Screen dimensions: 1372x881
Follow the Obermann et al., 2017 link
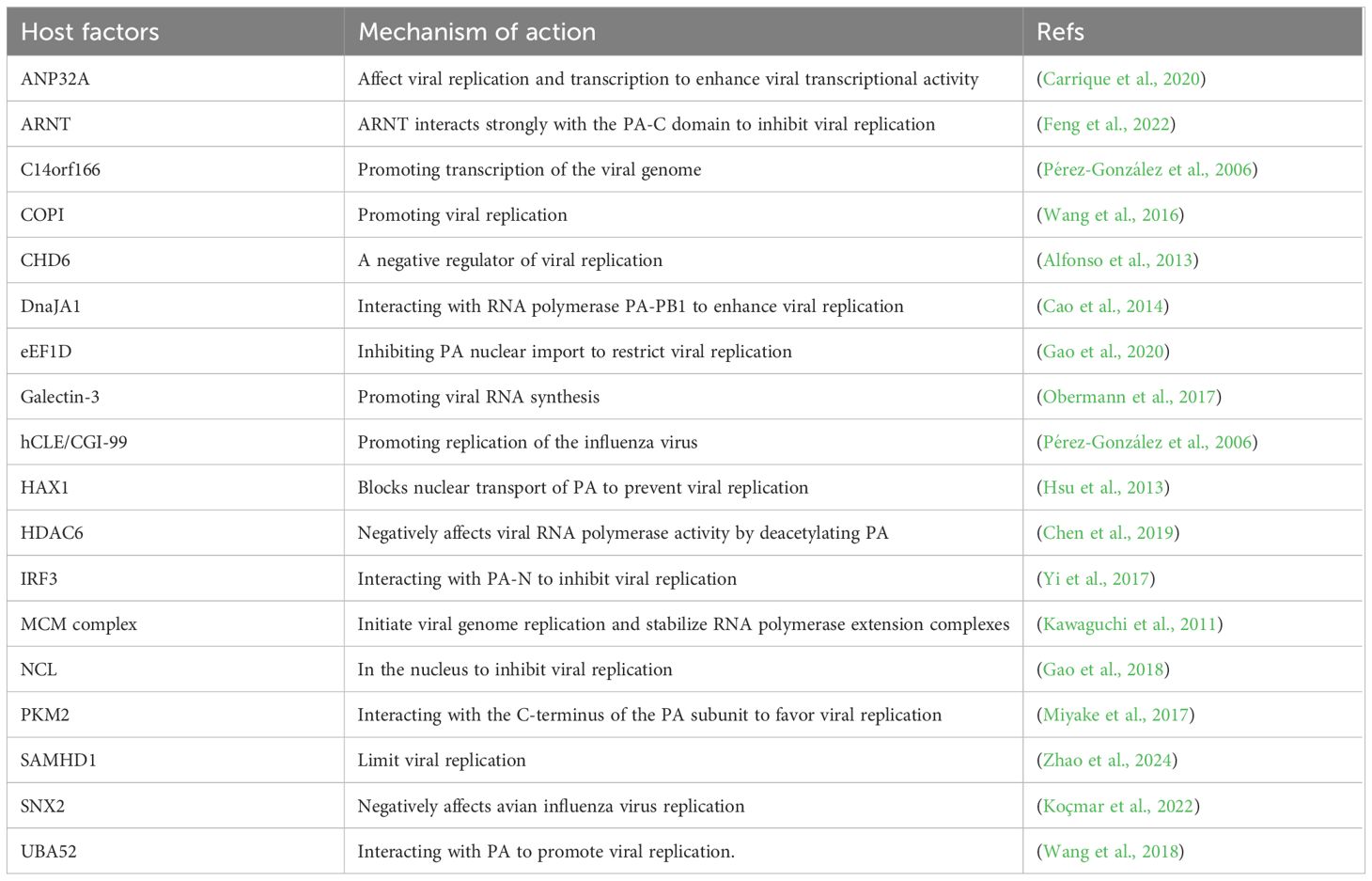(x=1130, y=397)
